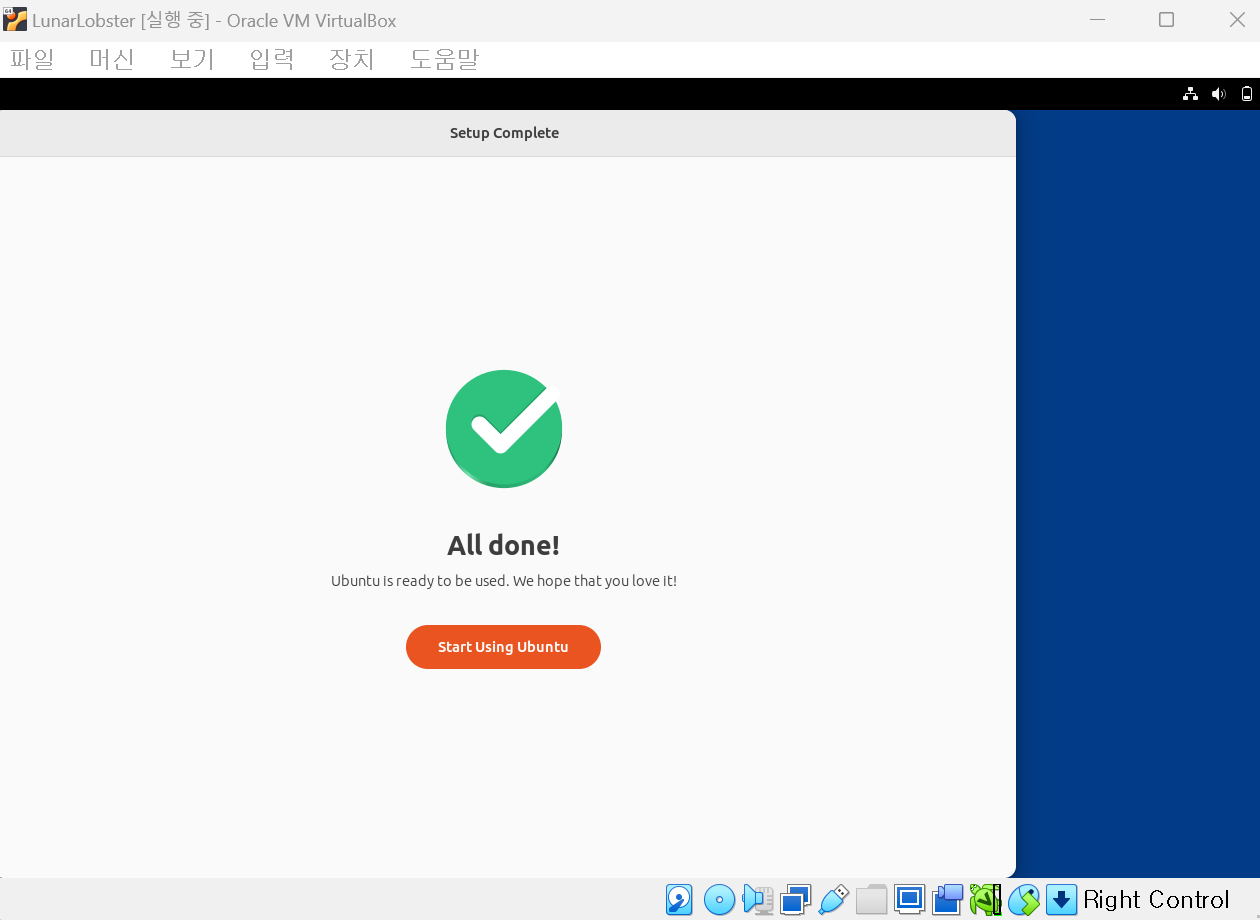
Task: Click the Ubuntu network status icon
Action: tap(1190, 94)
